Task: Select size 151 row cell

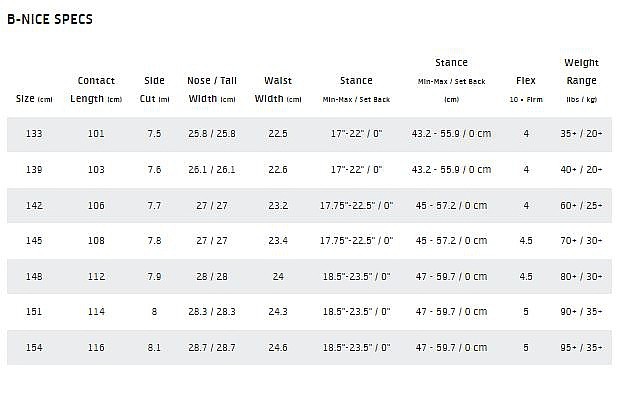Action: click(34, 312)
